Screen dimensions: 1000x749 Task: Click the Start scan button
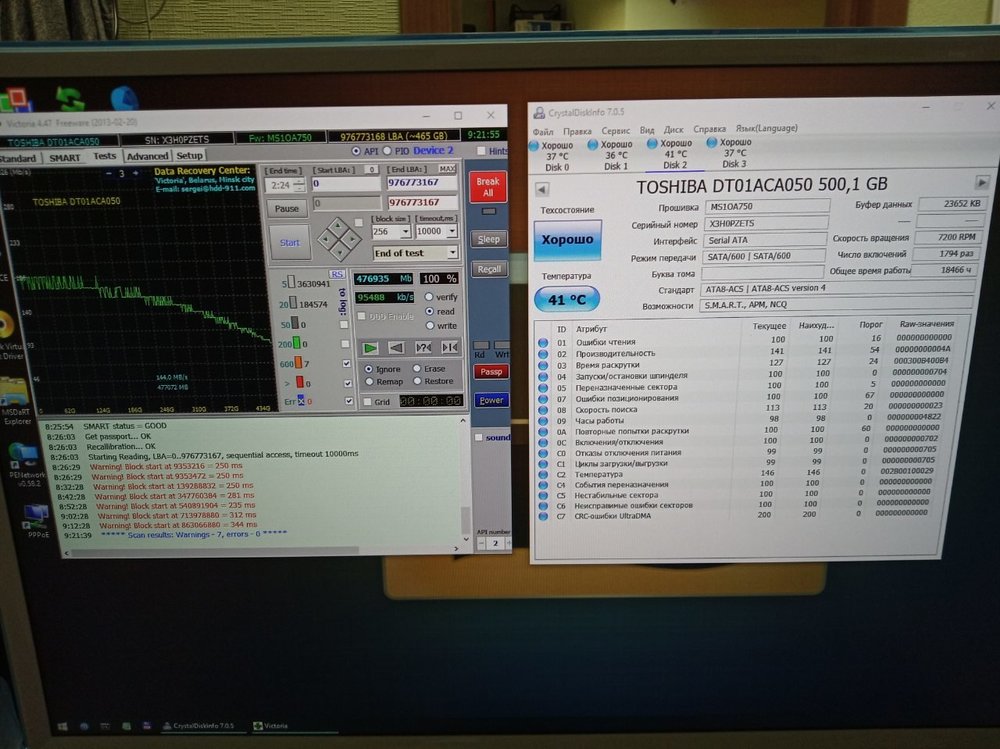point(289,242)
